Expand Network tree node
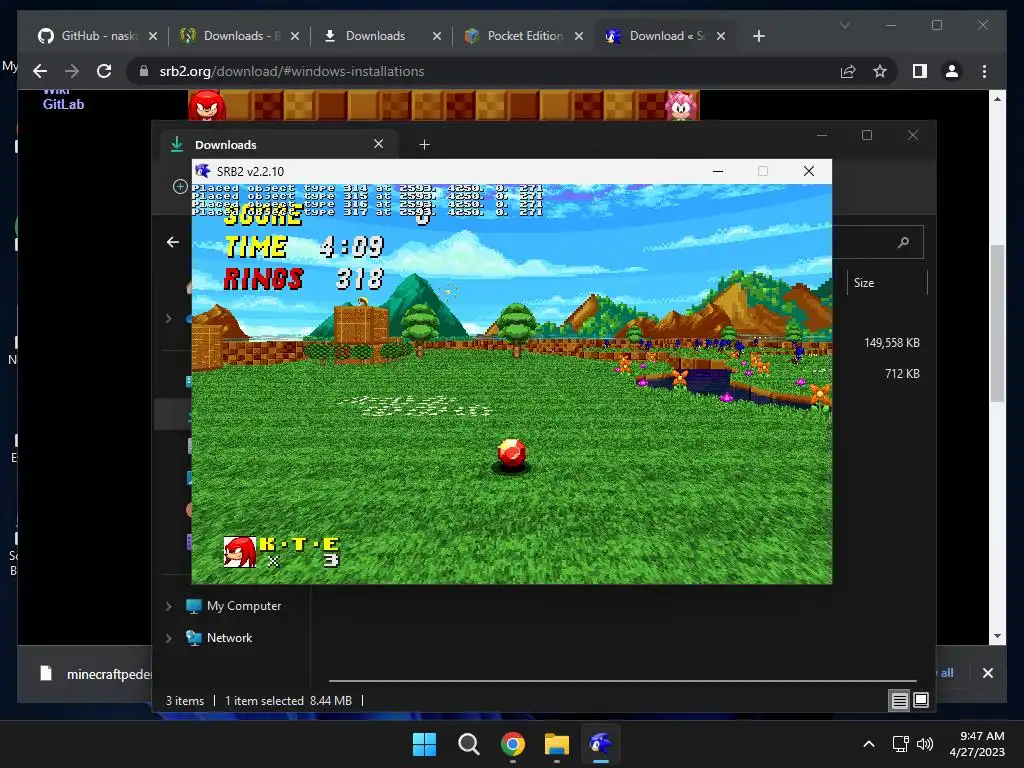This screenshot has height=768, width=1024. click(x=168, y=638)
